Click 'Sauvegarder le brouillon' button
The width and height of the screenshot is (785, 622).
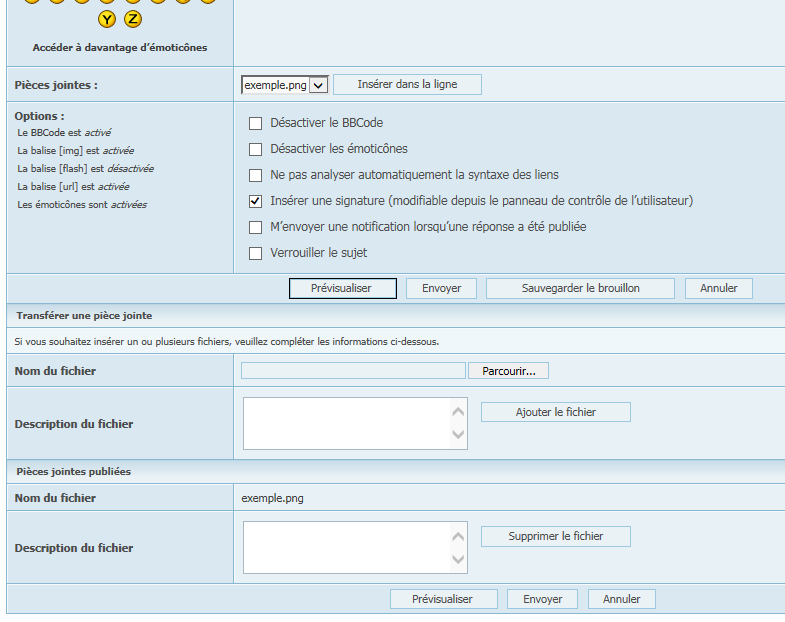pos(580,288)
